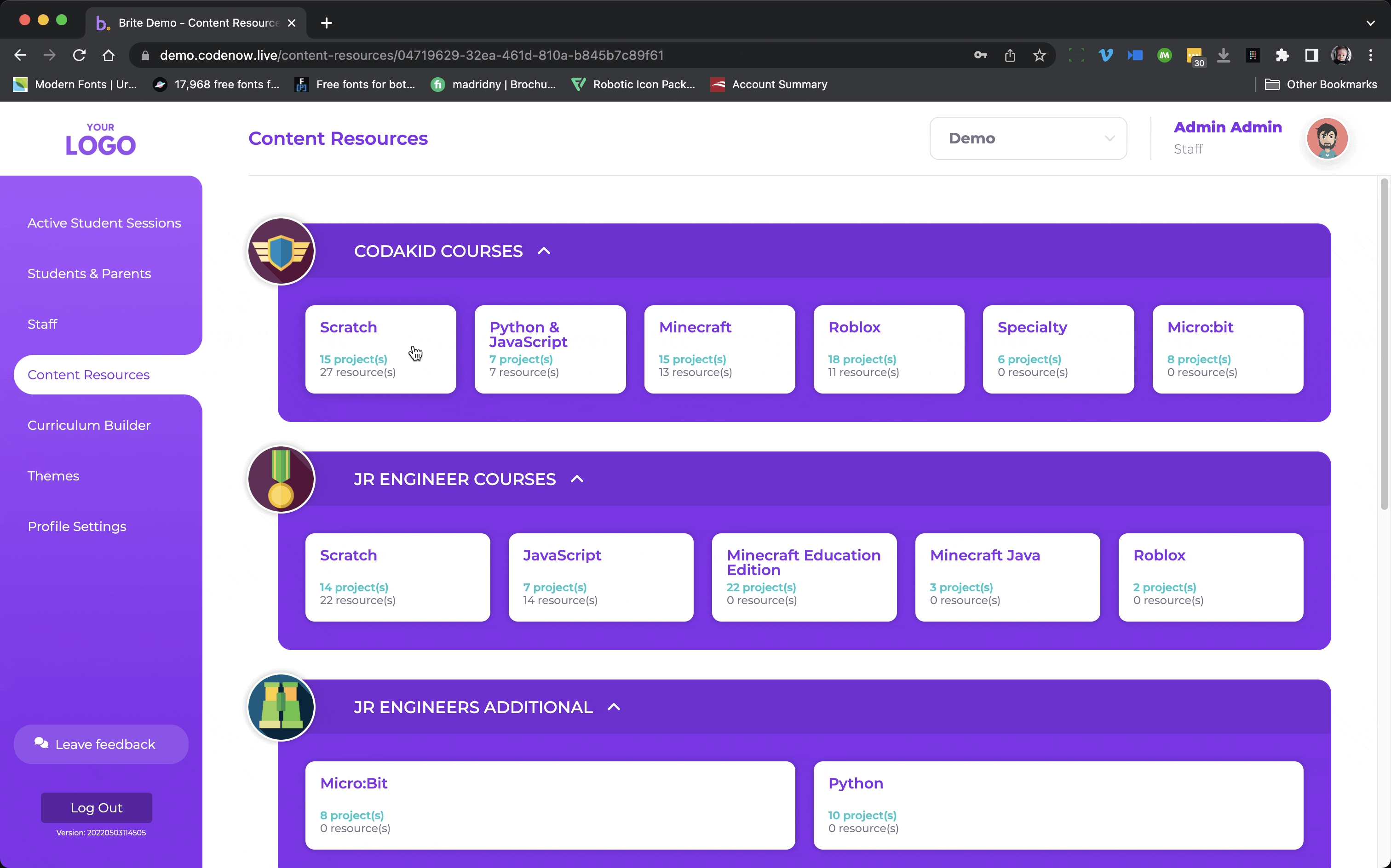
Task: Click the Log Out button
Action: coord(97,807)
